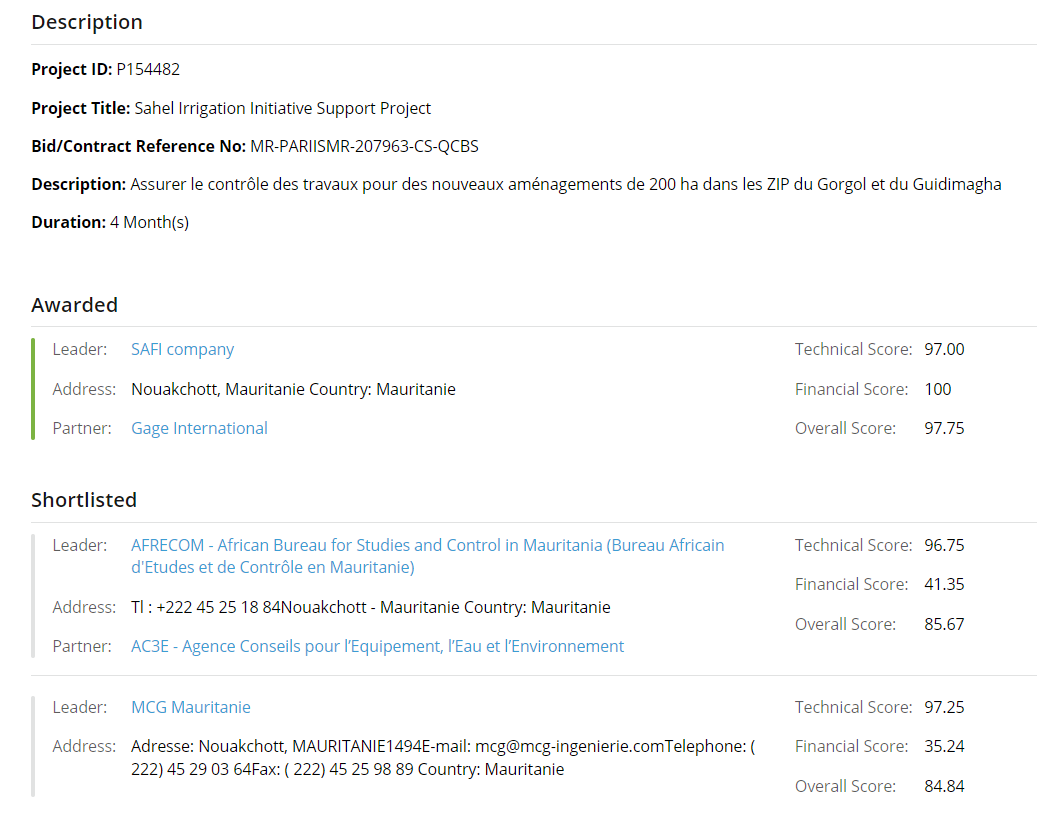The width and height of the screenshot is (1037, 832).
Task: Click the Shortlisted section heading
Action: [x=84, y=500]
